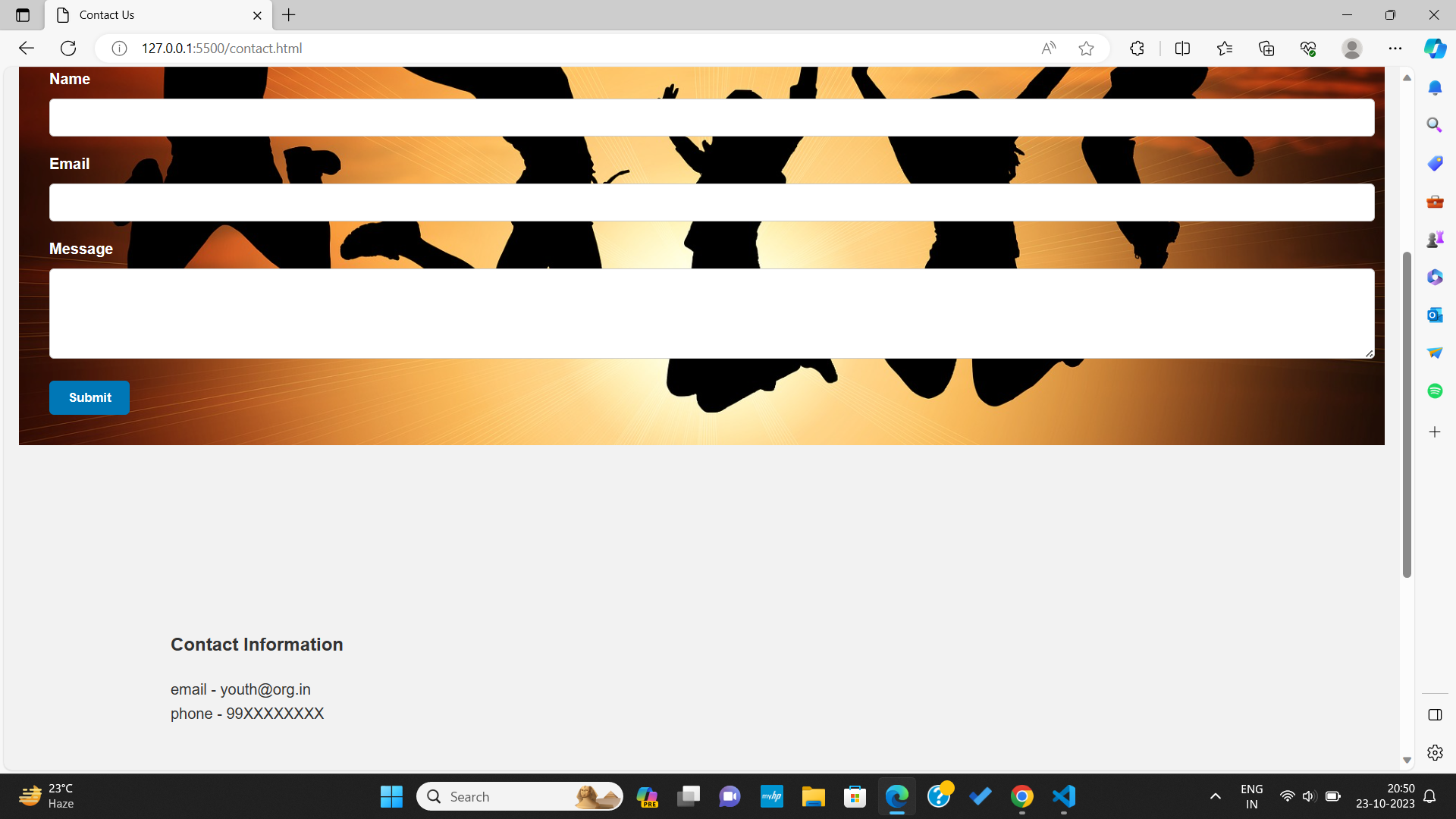Click the browser refresh icon
Viewport: 1456px width, 819px height.
point(68,49)
